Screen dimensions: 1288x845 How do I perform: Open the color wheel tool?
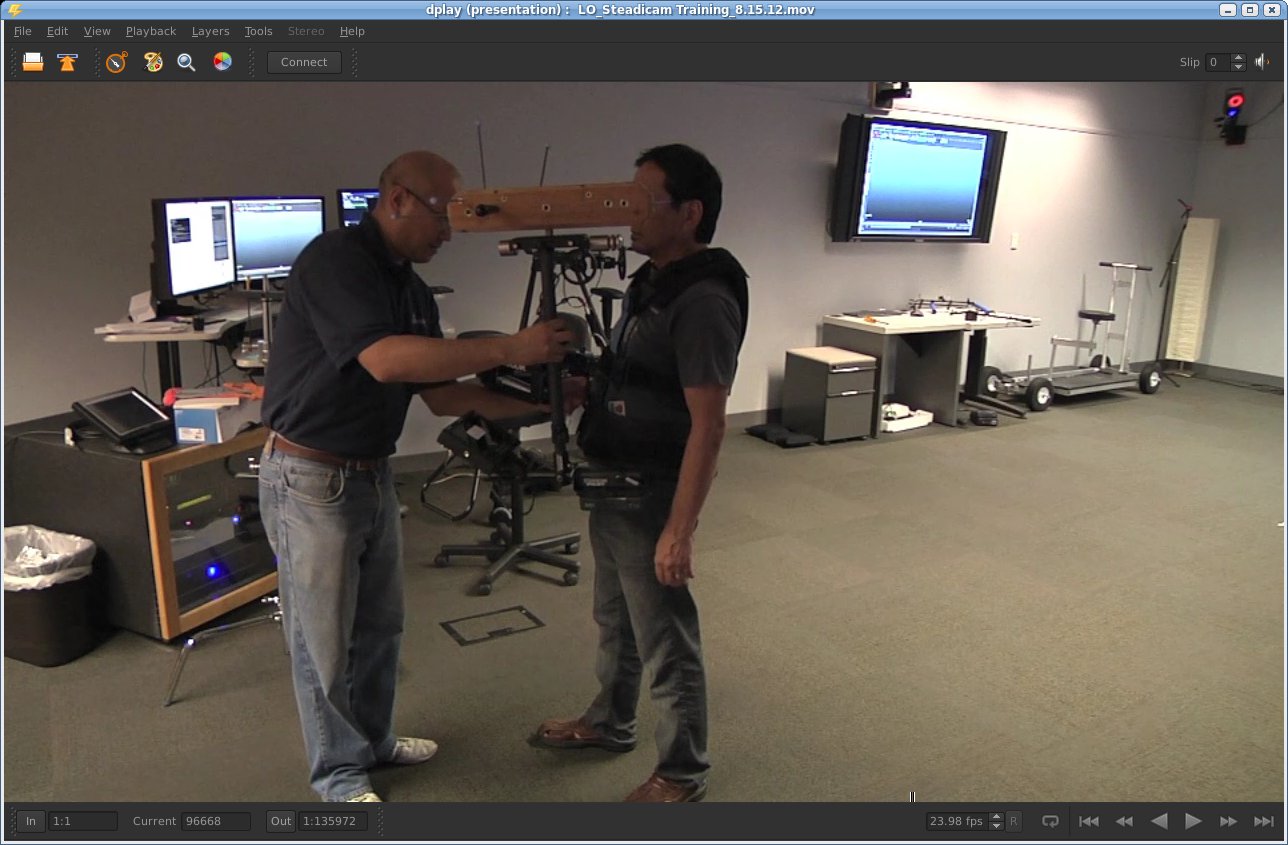click(222, 62)
